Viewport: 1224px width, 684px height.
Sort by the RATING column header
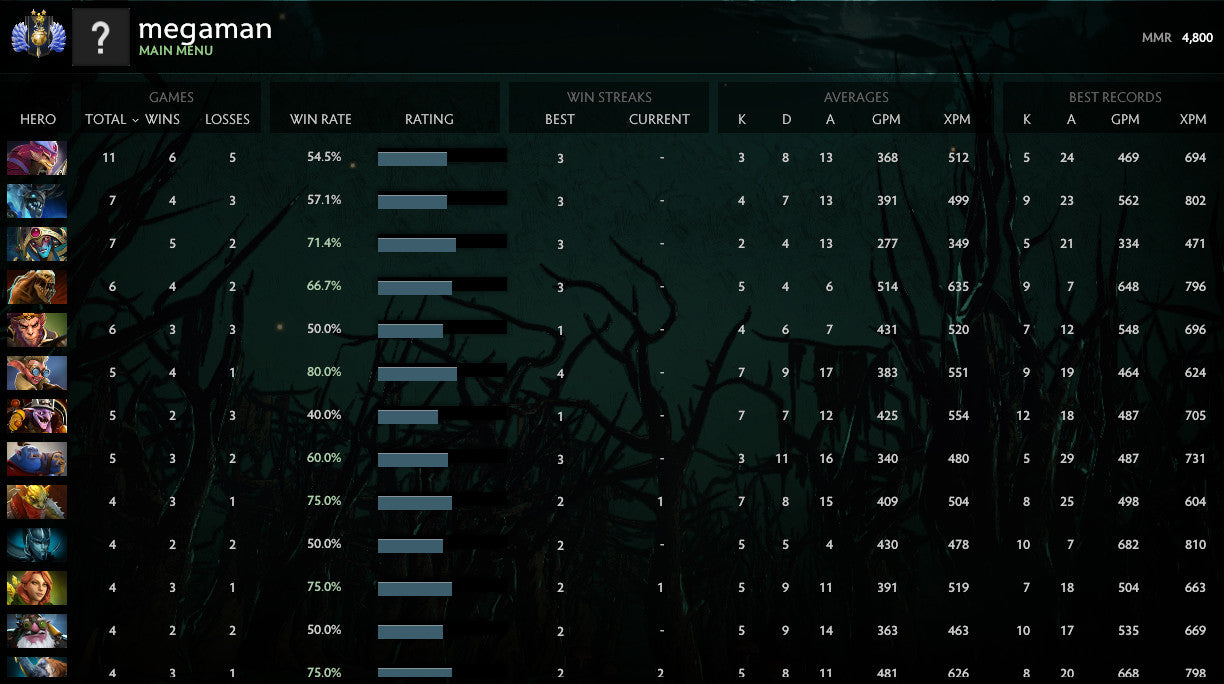pyautogui.click(x=429, y=119)
